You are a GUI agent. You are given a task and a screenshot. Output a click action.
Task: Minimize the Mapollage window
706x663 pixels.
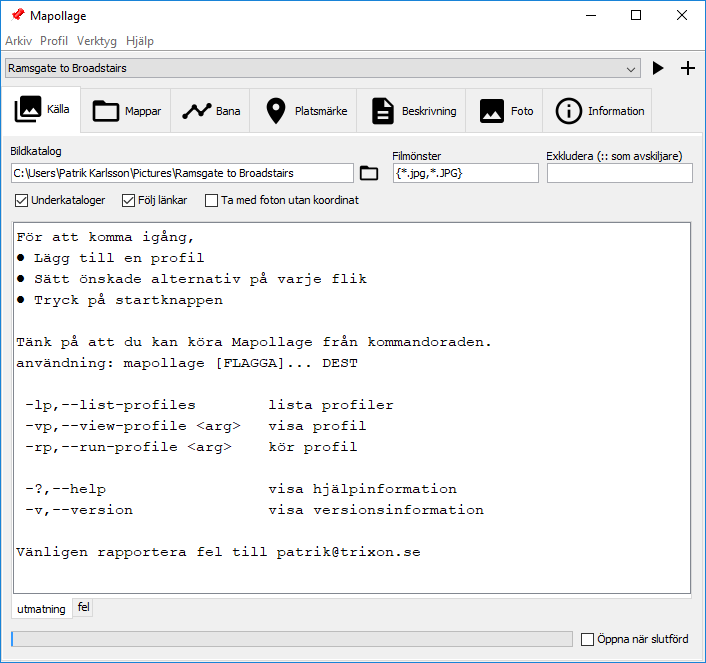(591, 15)
